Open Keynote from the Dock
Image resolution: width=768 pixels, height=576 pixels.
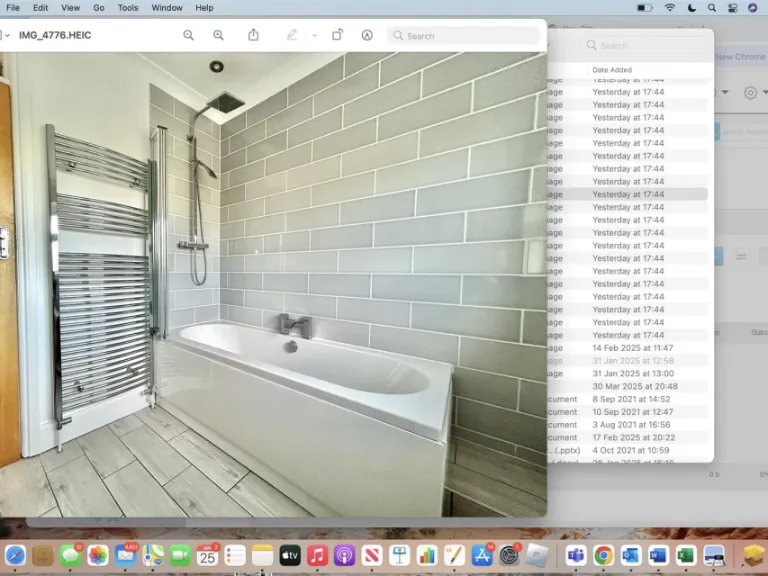[400, 555]
